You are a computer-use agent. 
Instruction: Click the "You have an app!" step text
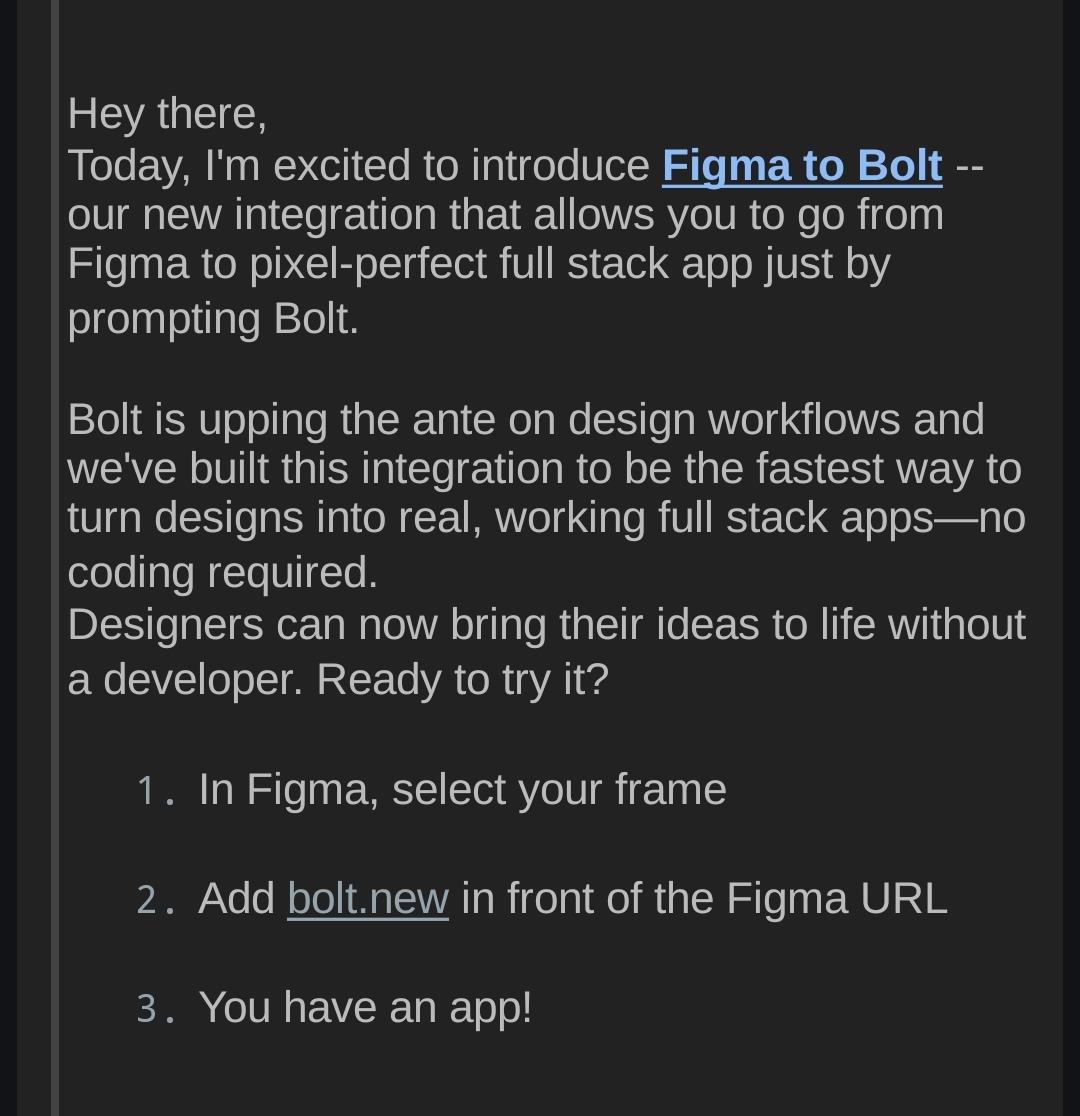tap(365, 1008)
